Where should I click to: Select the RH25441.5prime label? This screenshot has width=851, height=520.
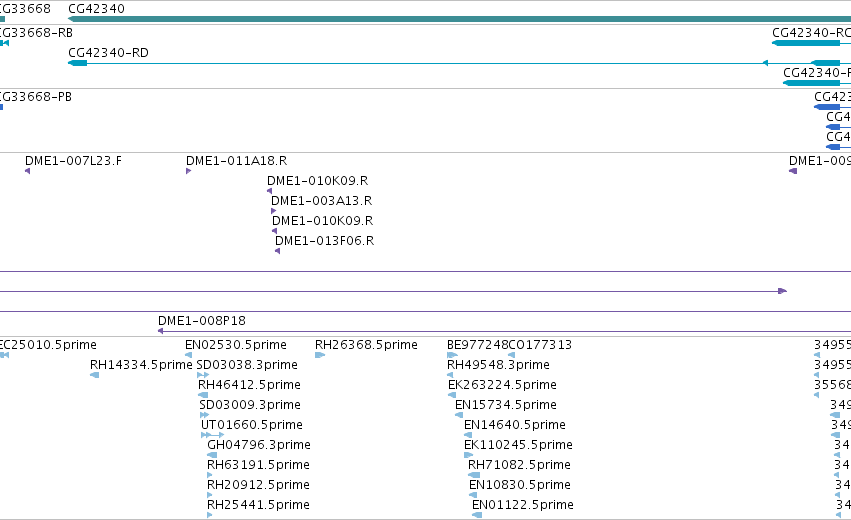[x=258, y=505]
